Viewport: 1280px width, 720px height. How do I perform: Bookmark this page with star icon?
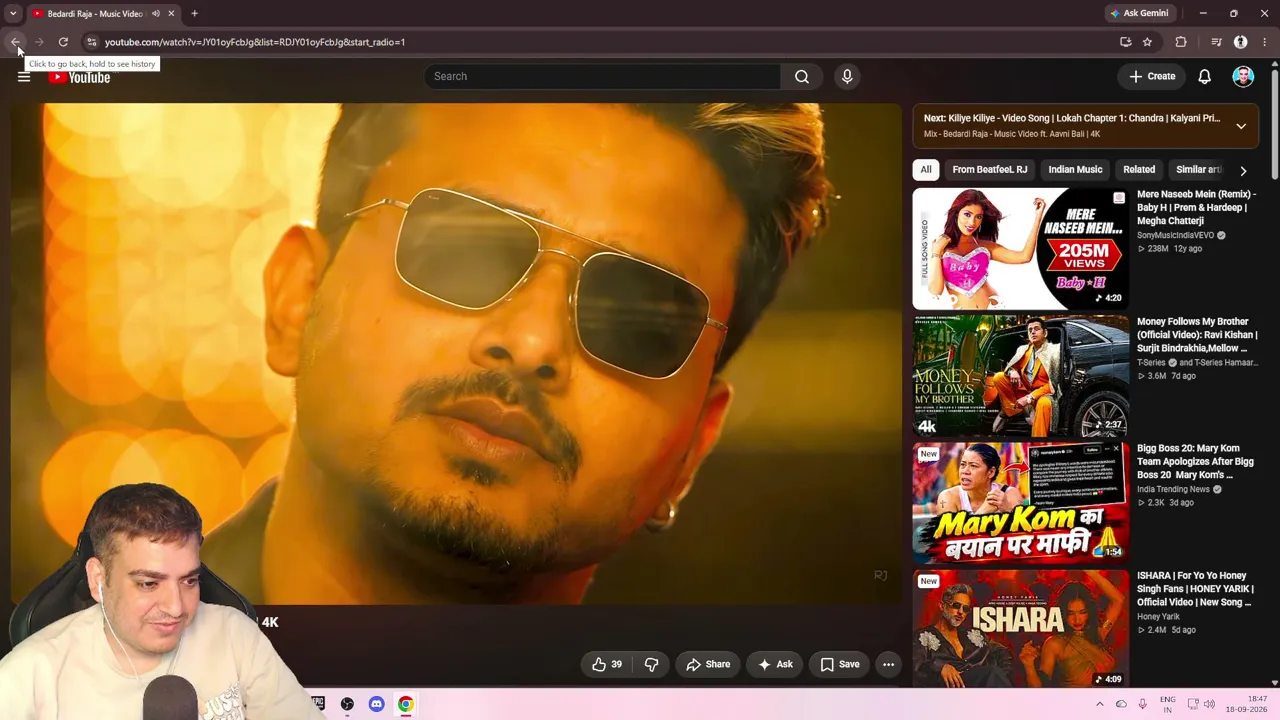click(x=1147, y=42)
